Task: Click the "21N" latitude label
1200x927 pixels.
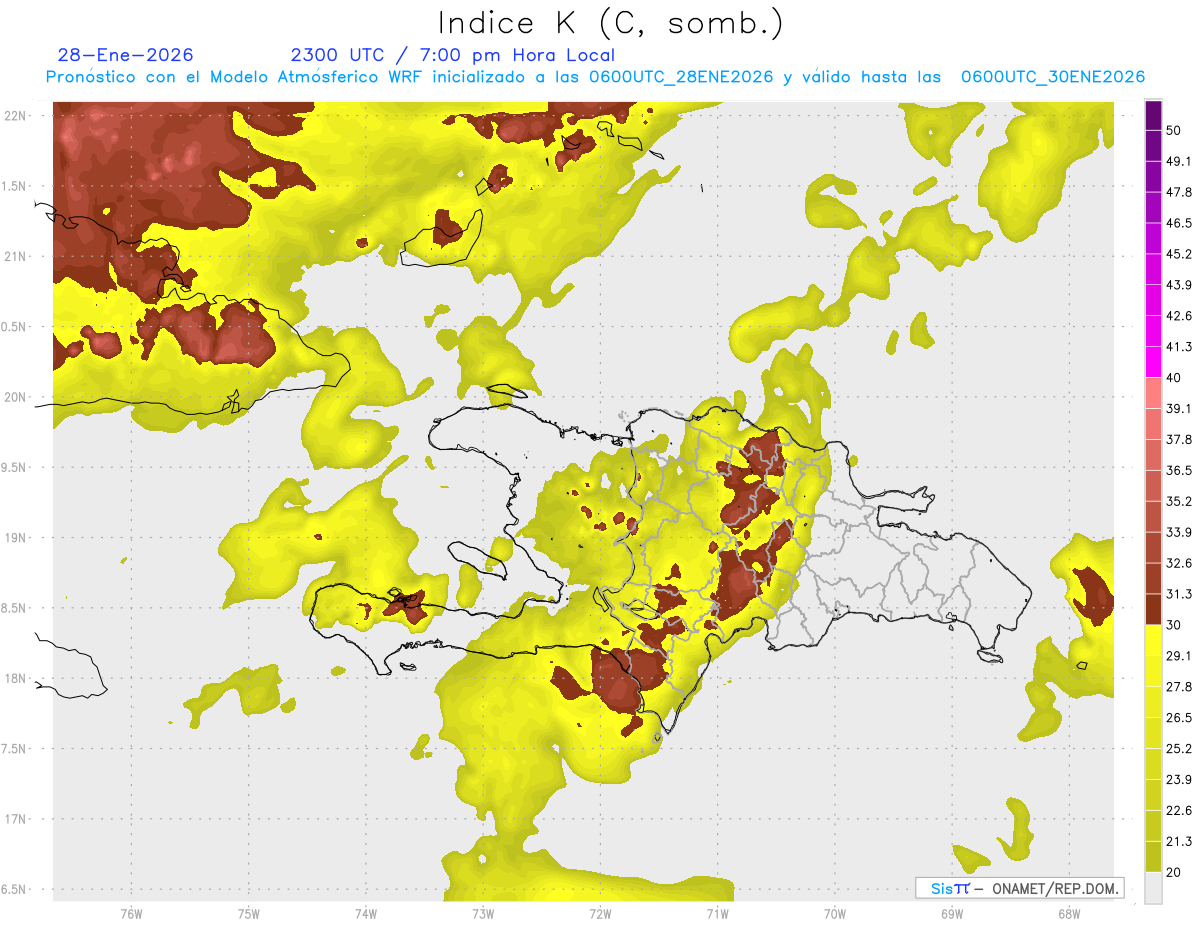Action: [x=17, y=256]
